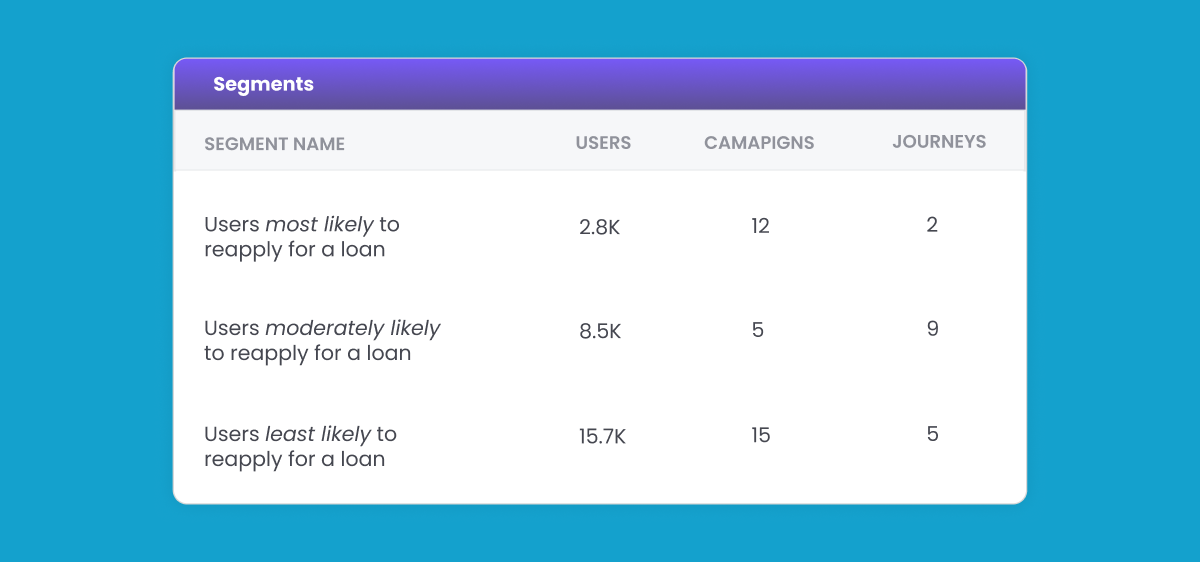
Task: Open the 'Users least likely to reapply' segment
Action: pyautogui.click(x=300, y=446)
